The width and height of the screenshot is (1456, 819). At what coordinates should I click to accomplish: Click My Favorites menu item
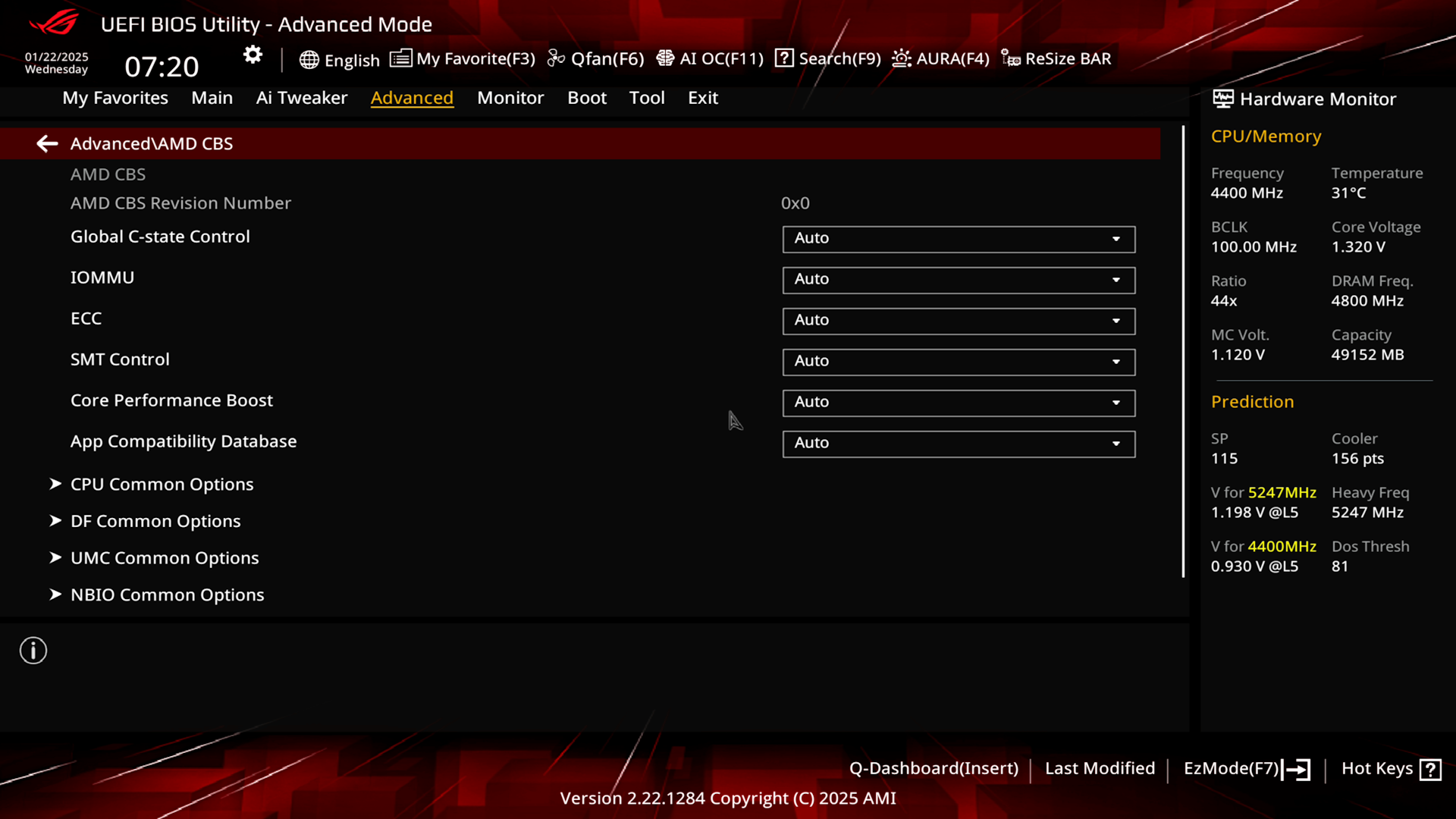[x=115, y=97]
